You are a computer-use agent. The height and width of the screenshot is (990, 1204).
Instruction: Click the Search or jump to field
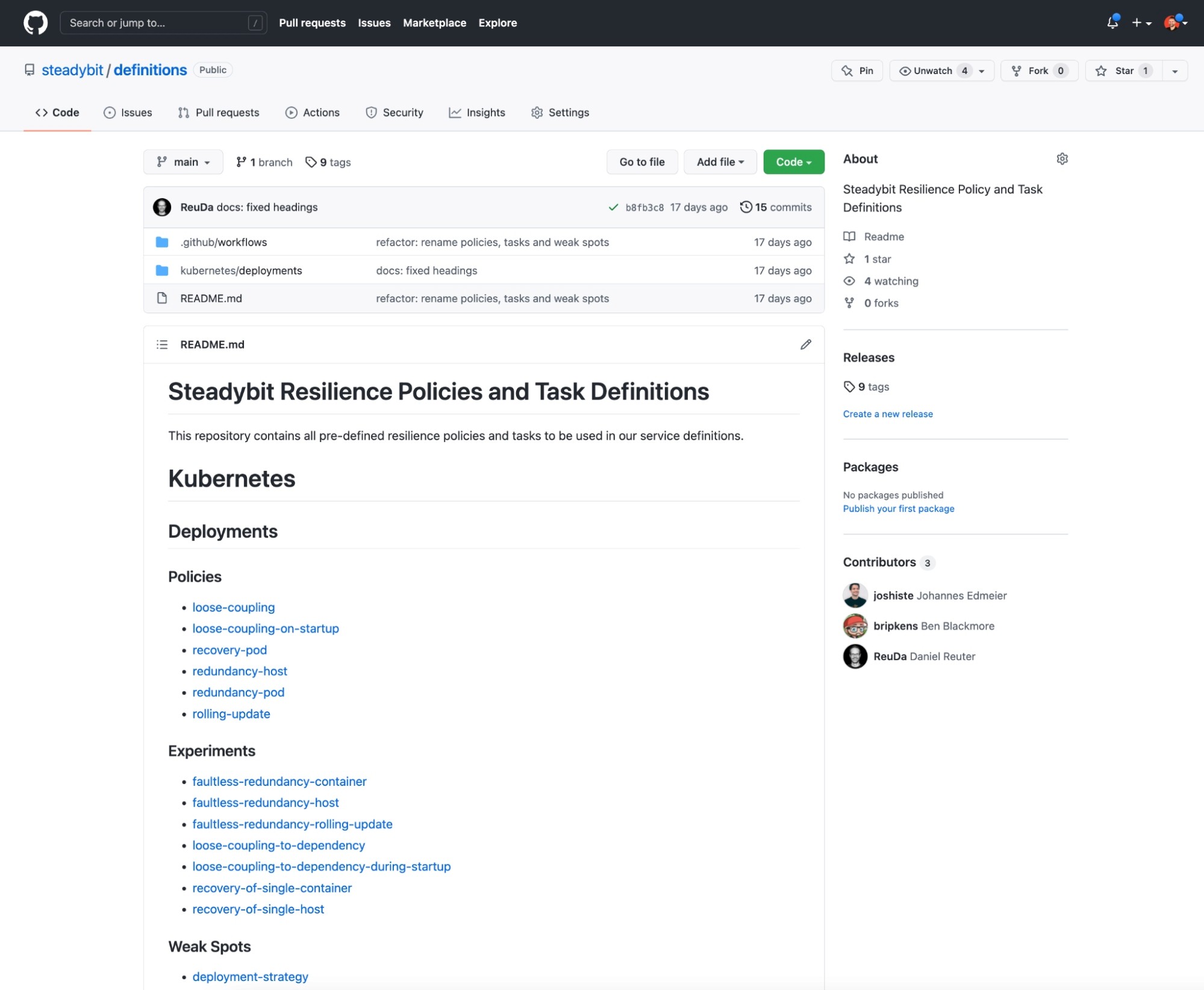tap(157, 23)
